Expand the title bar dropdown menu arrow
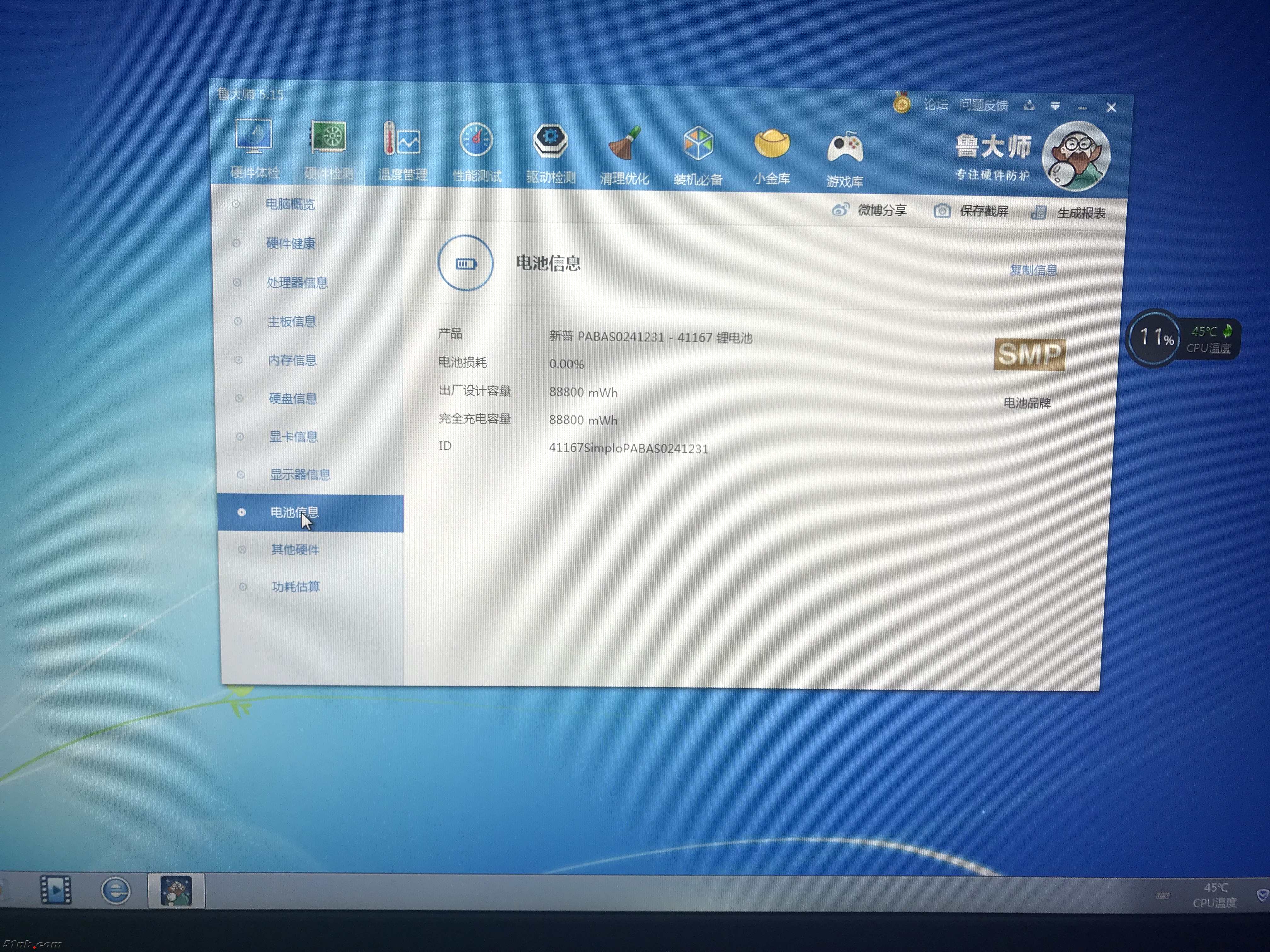 pos(1055,105)
